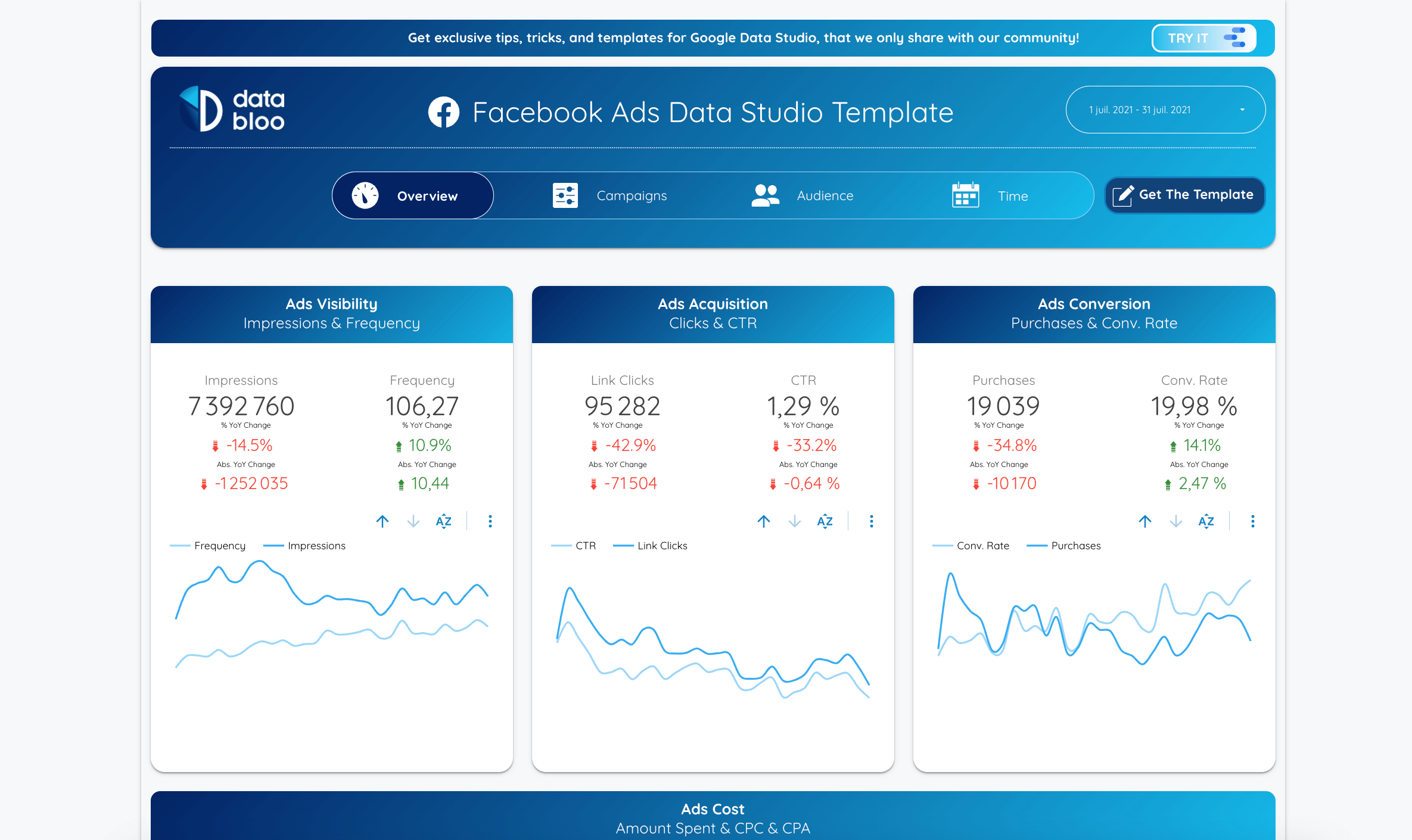Switch to the Campaigns tab
The width and height of the screenshot is (1412, 840).
(610, 195)
